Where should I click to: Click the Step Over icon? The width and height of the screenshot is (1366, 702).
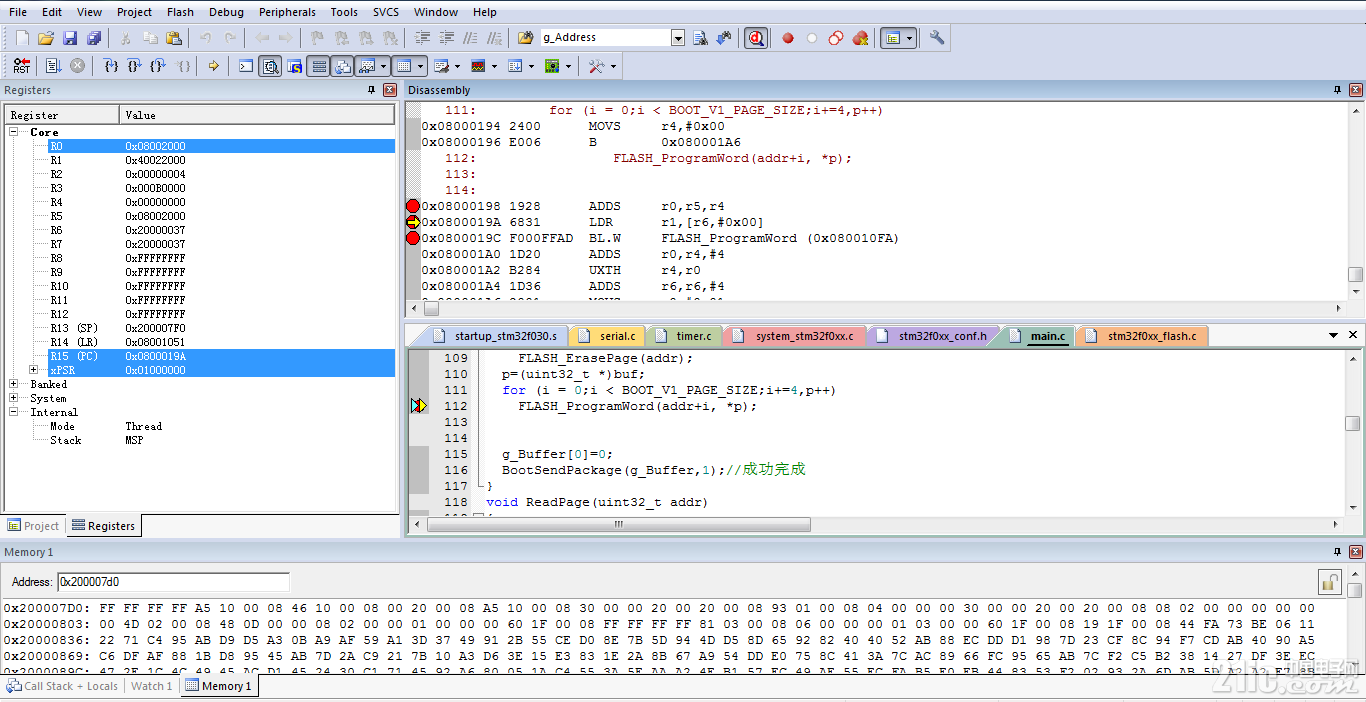(x=135, y=66)
